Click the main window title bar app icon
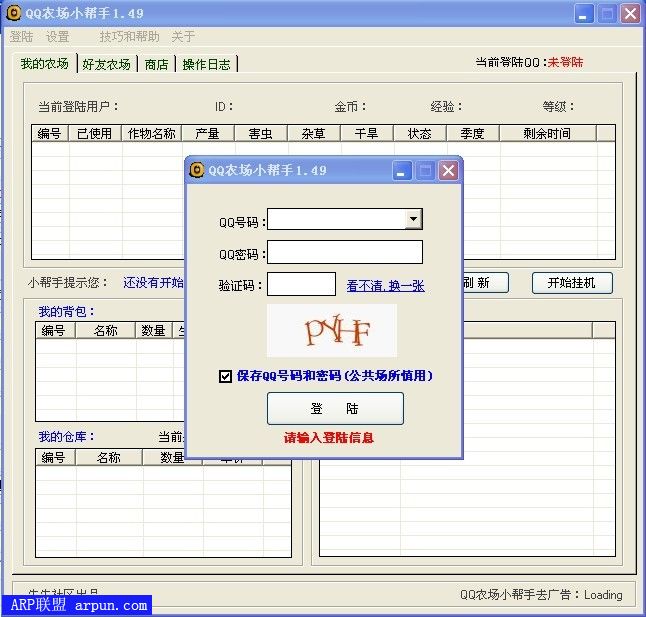This screenshot has width=646, height=617. pyautogui.click(x=14, y=13)
